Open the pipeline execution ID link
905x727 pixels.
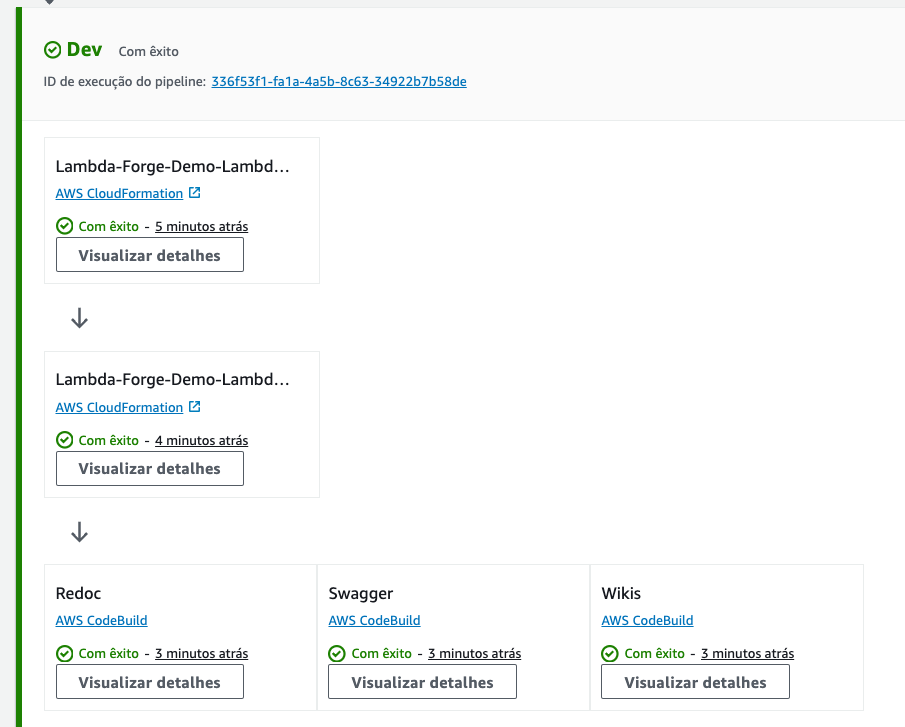pyautogui.click(x=339, y=82)
